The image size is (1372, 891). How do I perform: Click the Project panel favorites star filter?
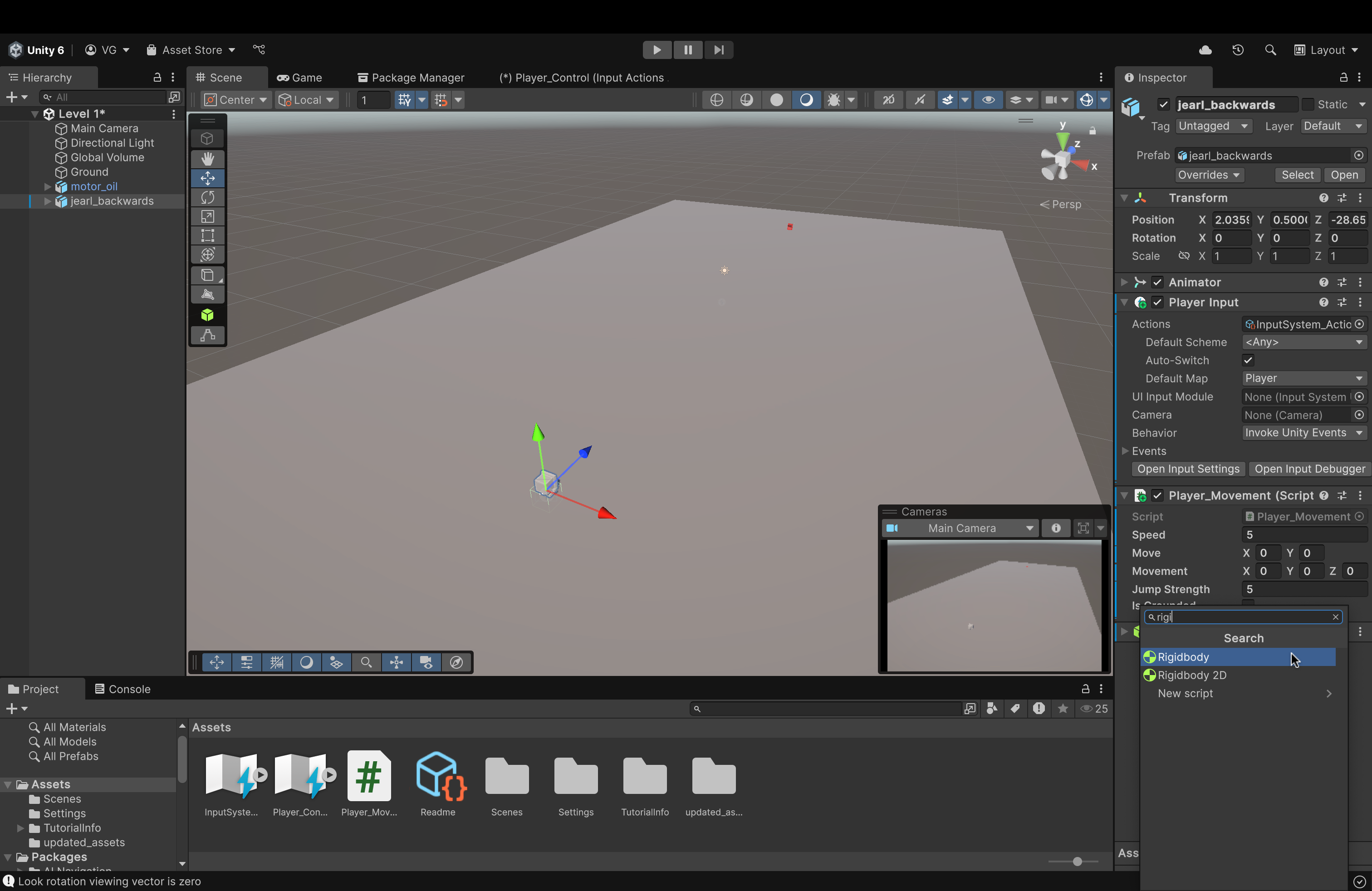[x=1063, y=709]
